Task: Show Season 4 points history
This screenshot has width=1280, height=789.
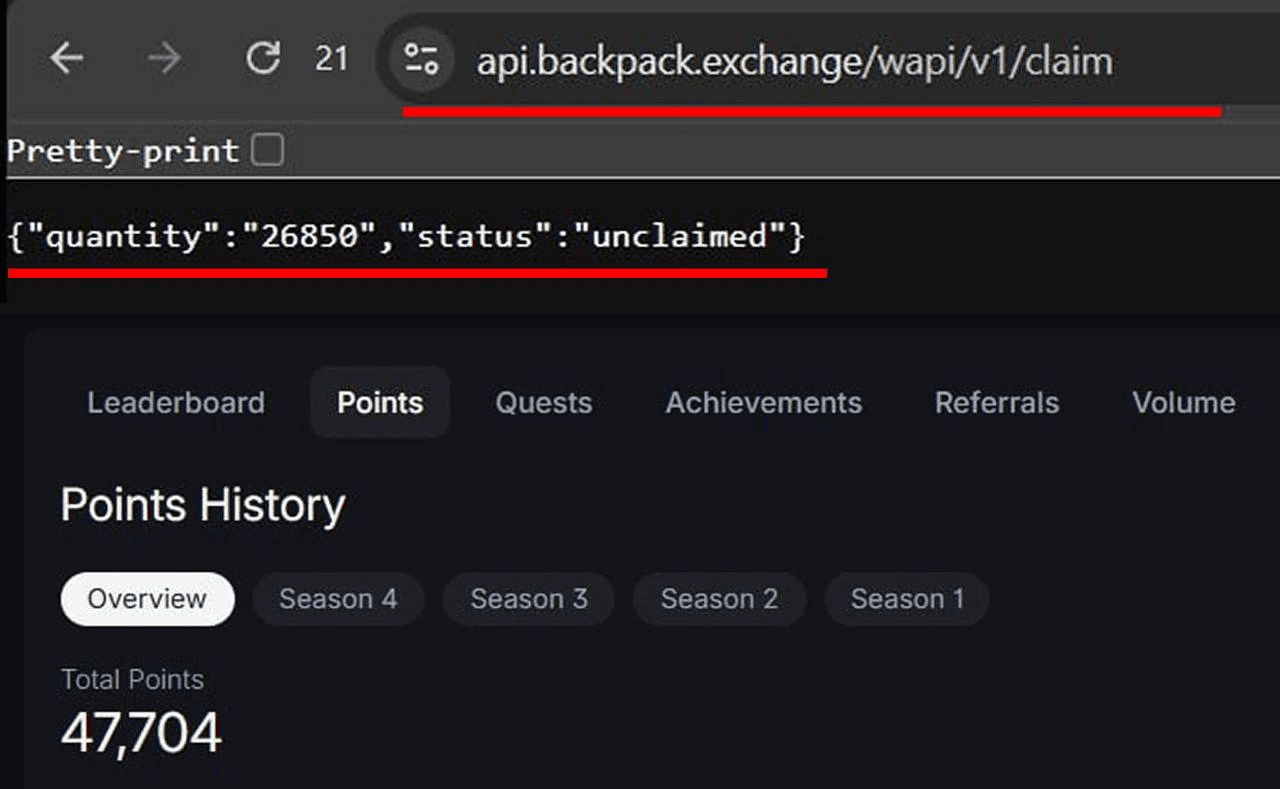Action: click(x=338, y=599)
